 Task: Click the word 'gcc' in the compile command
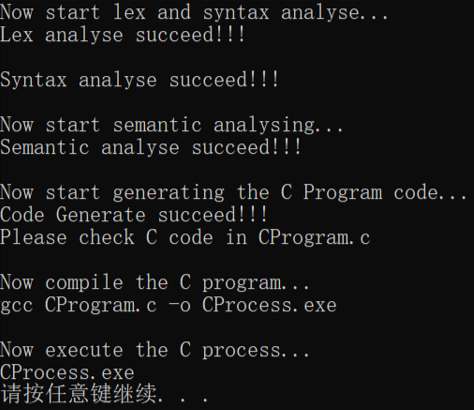tap(17, 307)
